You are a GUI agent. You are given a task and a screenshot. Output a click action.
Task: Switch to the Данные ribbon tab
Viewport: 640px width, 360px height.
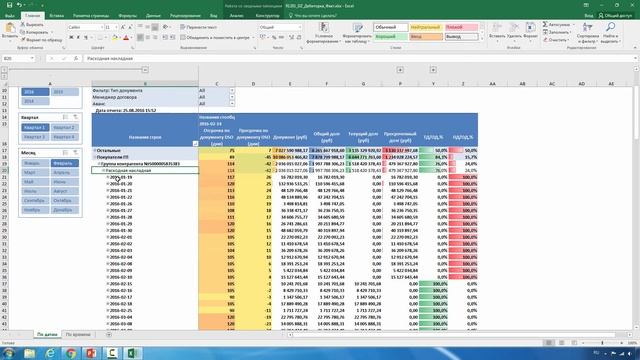point(153,16)
